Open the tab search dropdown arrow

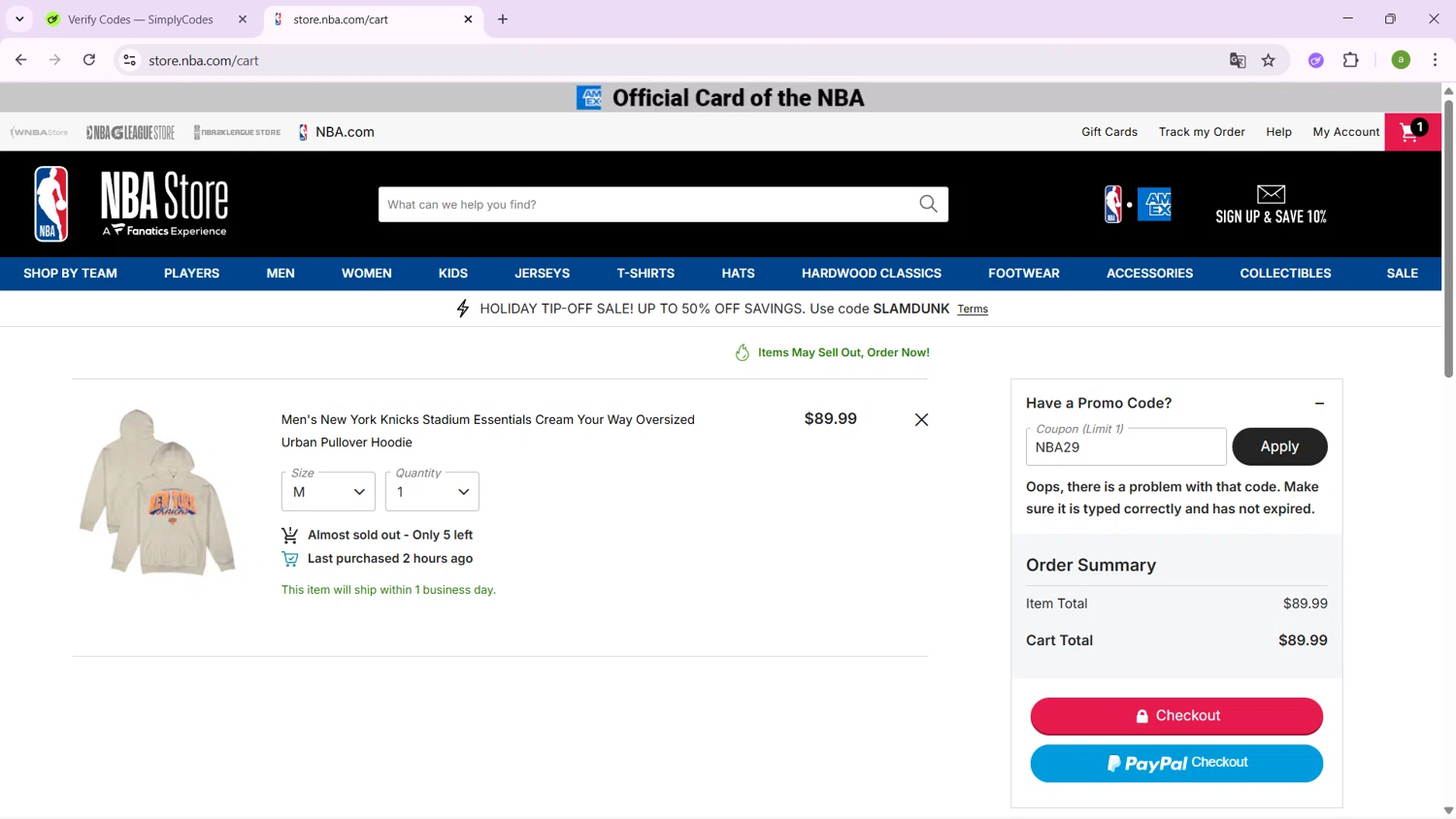click(x=19, y=19)
